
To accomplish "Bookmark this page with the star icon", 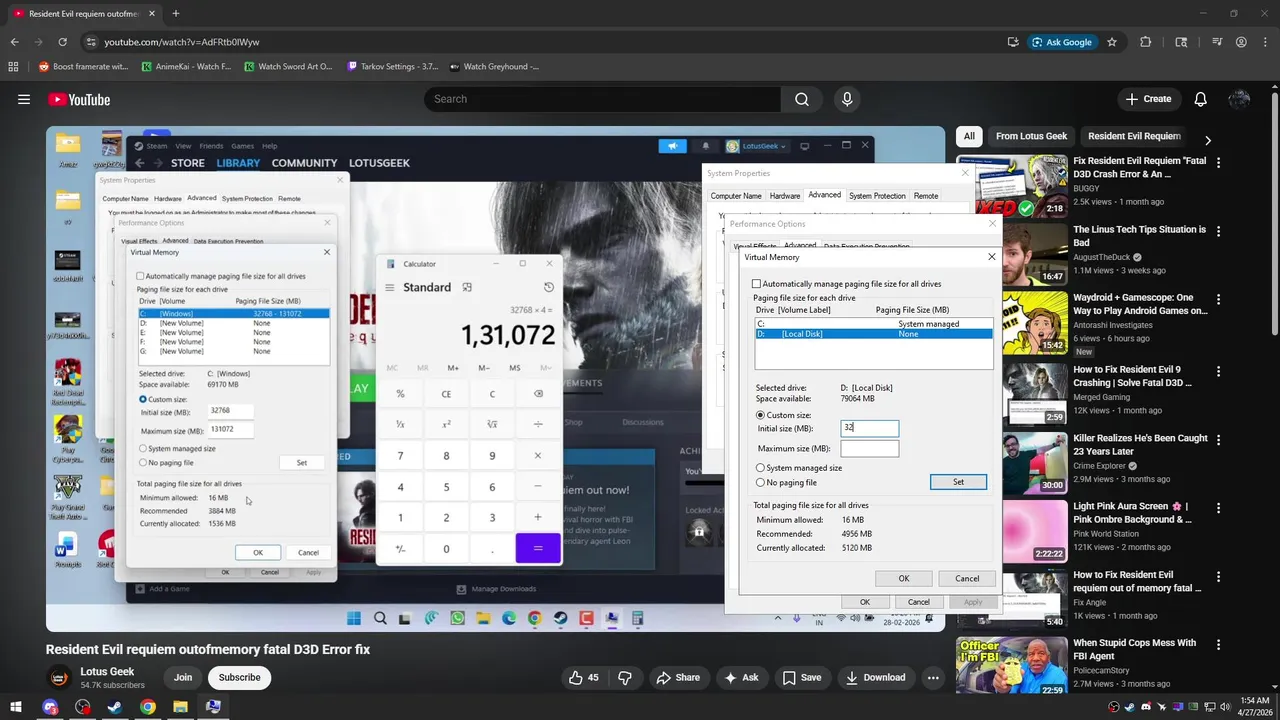I will (x=1112, y=42).
